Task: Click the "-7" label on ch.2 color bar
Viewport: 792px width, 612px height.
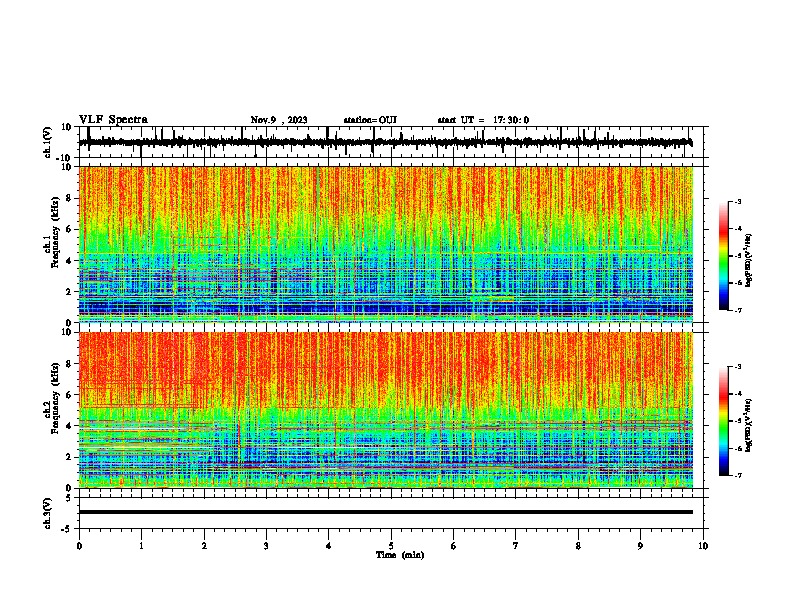Action: [x=738, y=475]
